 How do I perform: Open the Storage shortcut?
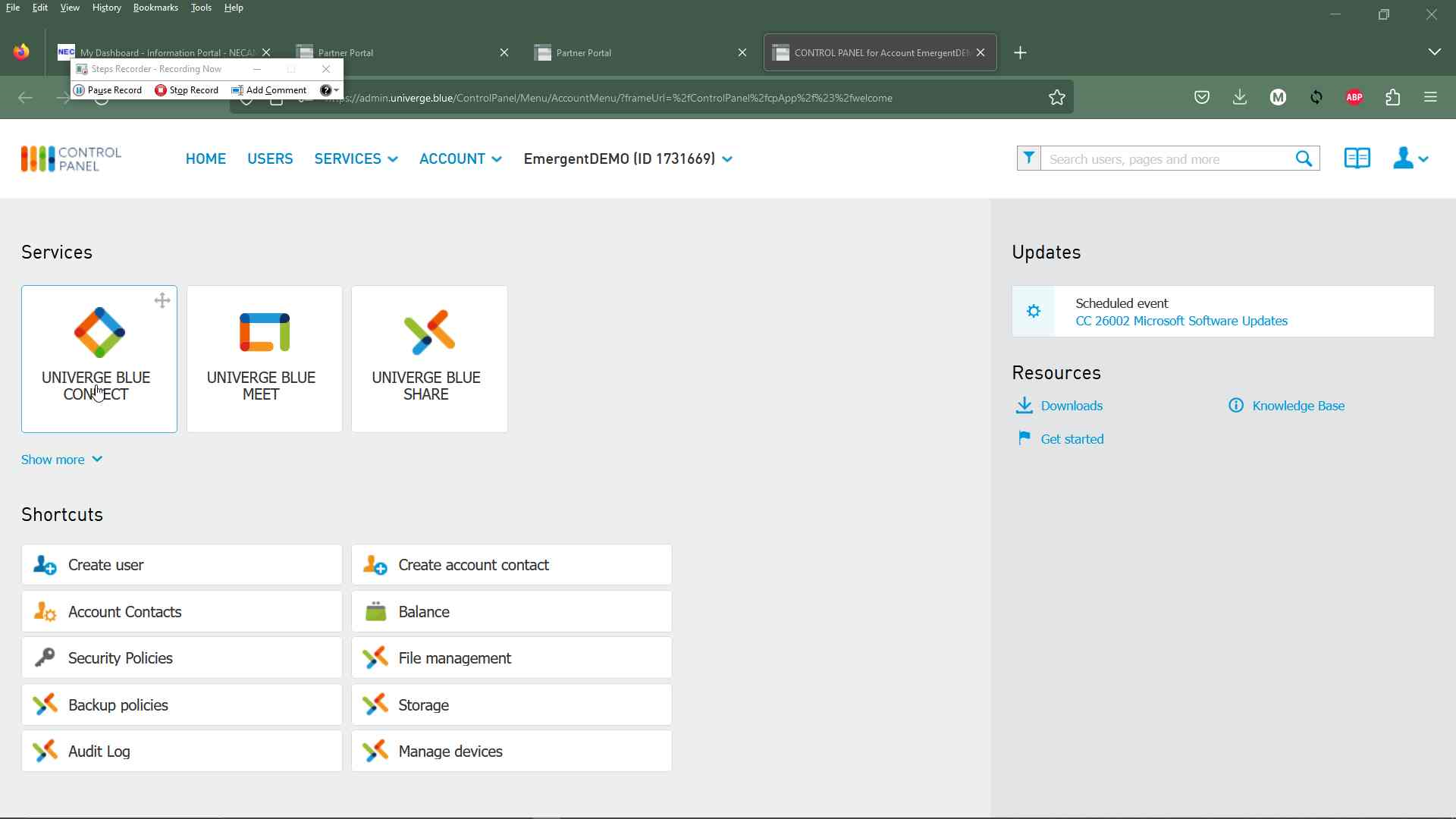512,705
